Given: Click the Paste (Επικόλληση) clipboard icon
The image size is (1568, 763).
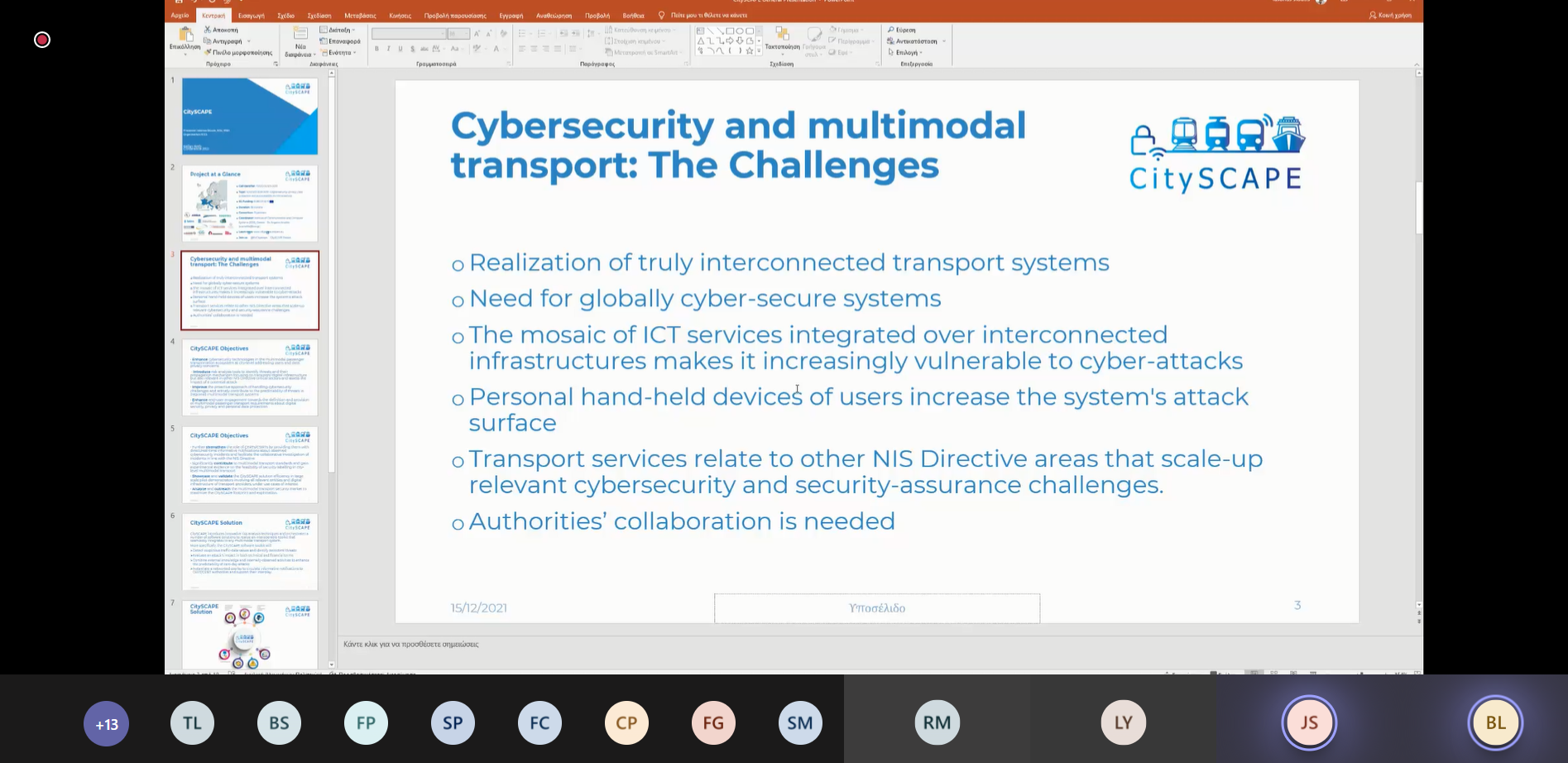Looking at the screenshot, I should point(185,36).
